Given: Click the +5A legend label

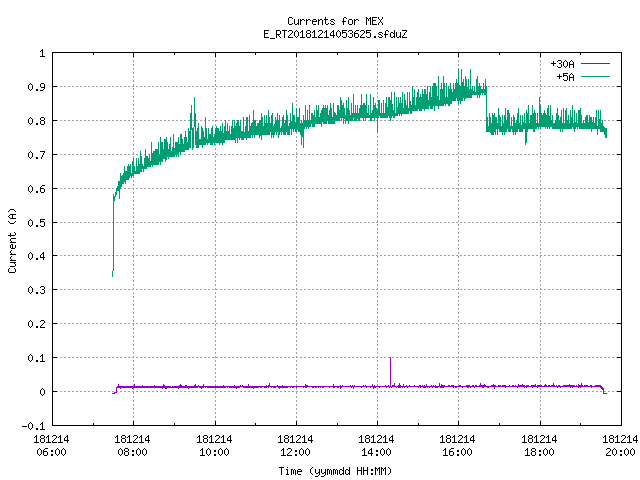Looking at the screenshot, I should tap(565, 77).
